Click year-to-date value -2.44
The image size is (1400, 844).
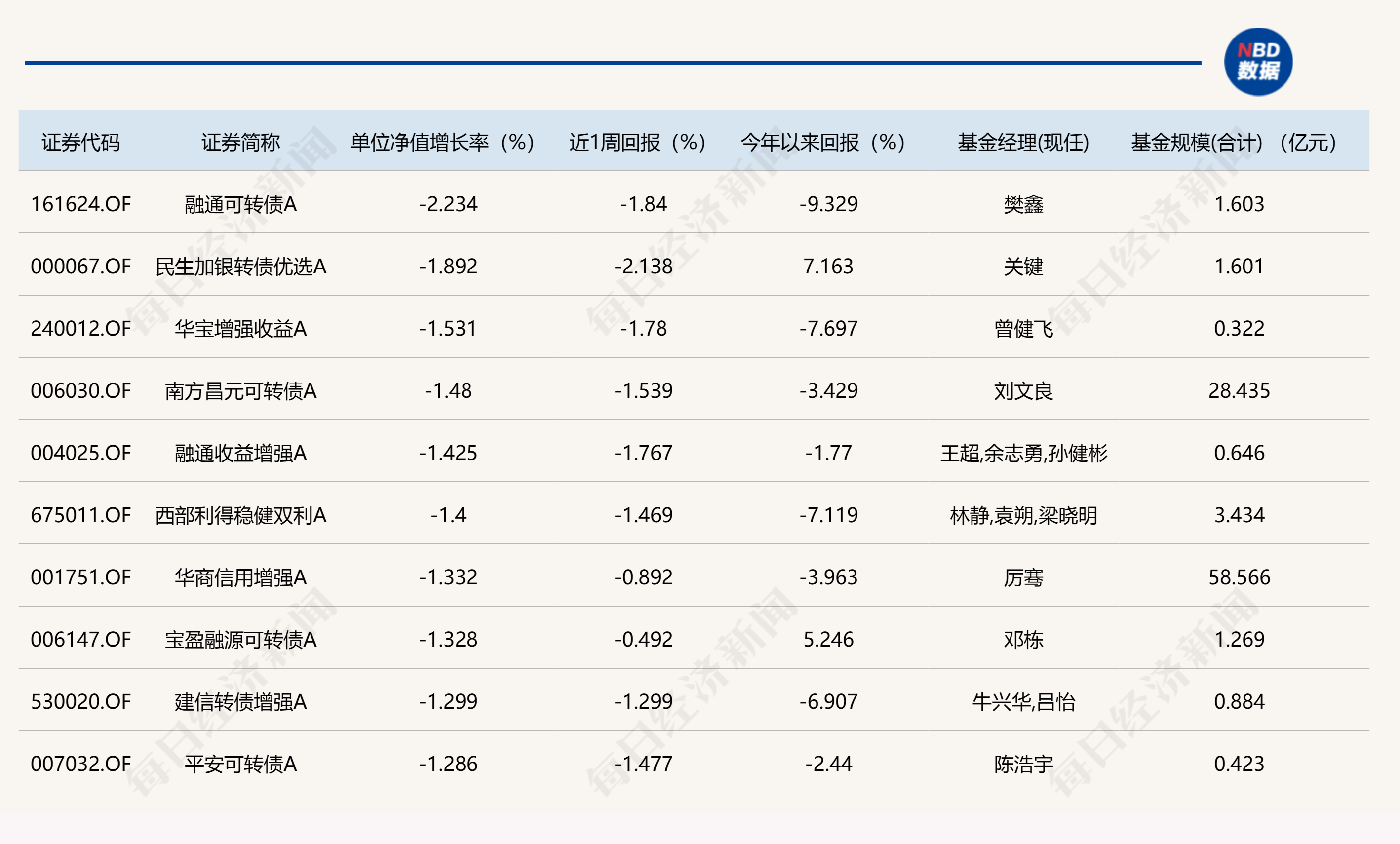(828, 764)
